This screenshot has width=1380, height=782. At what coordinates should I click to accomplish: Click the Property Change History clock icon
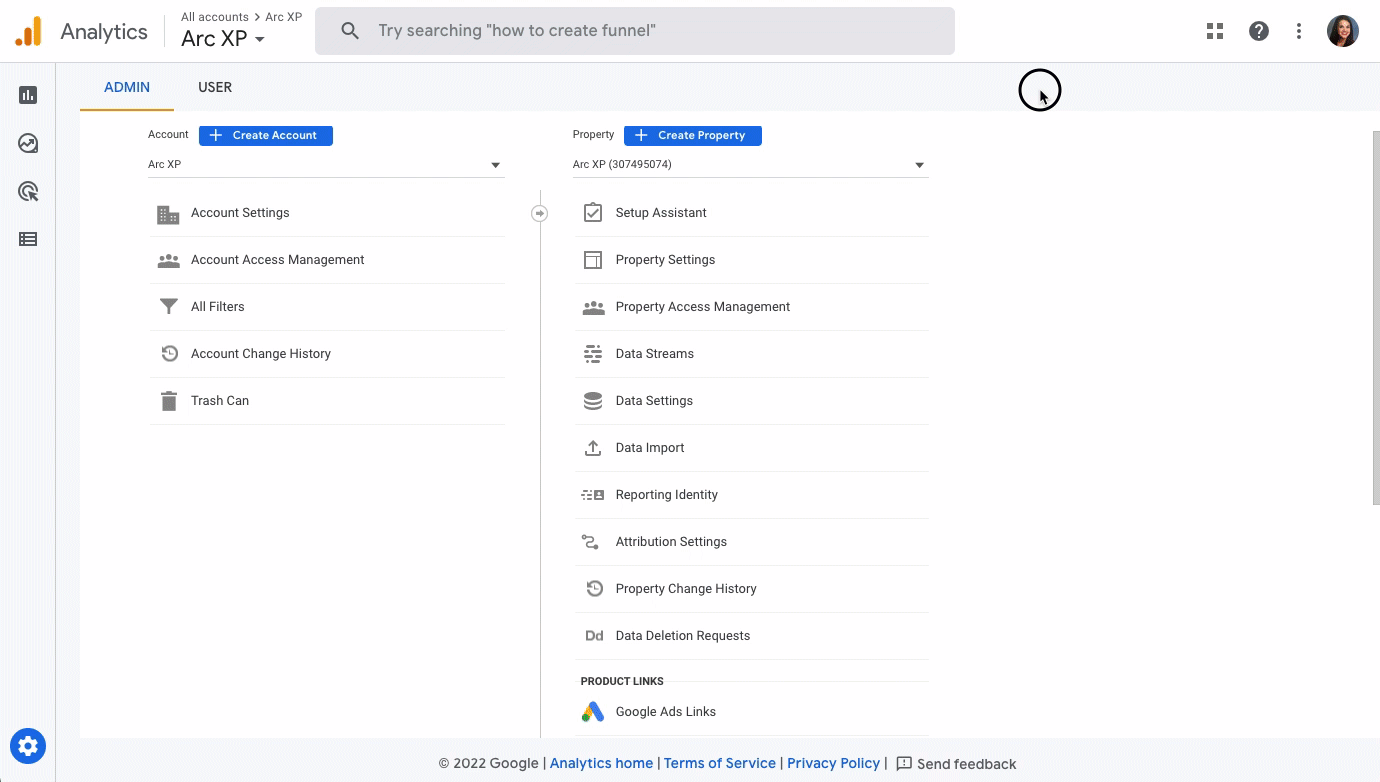594,589
